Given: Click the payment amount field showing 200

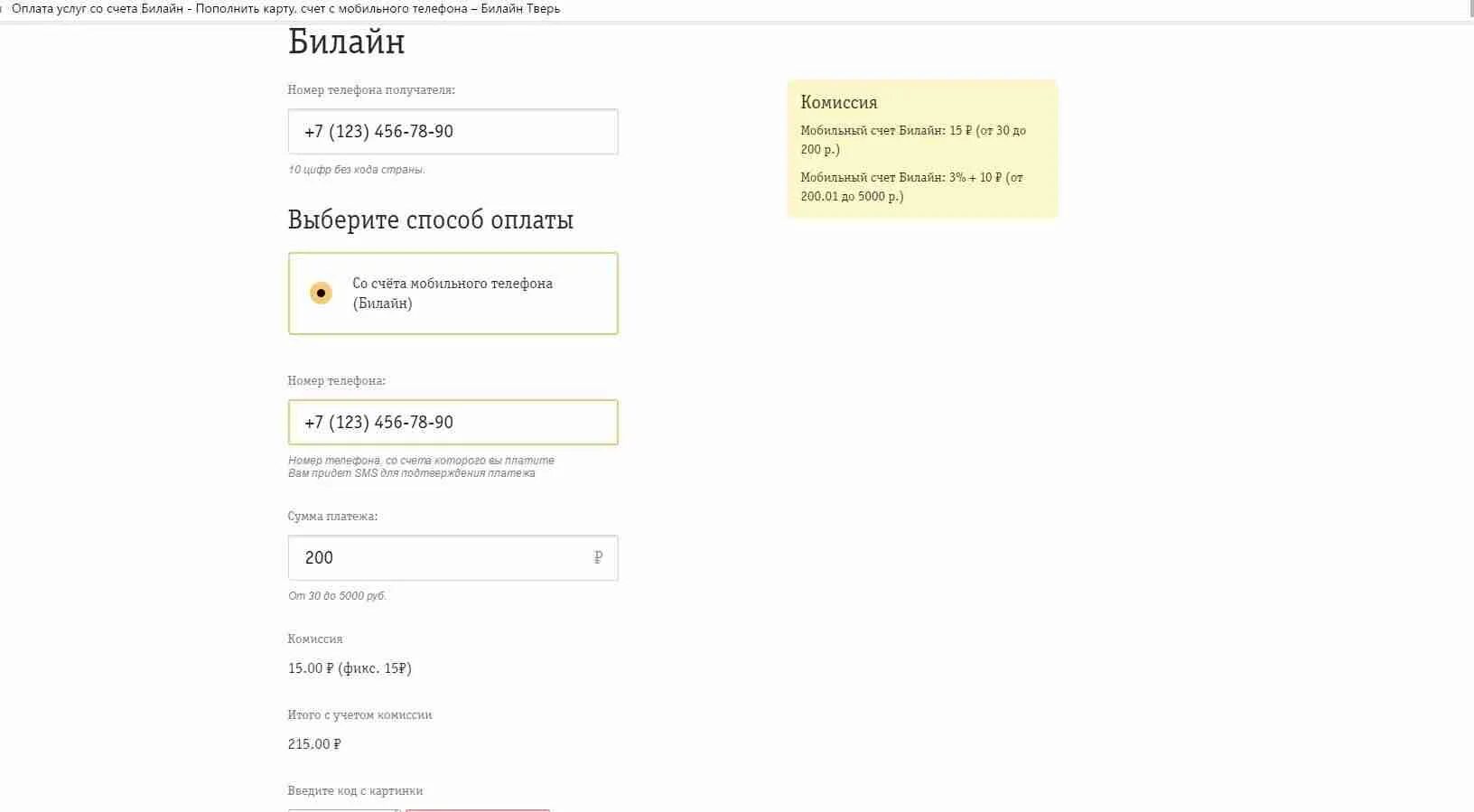Looking at the screenshot, I should tap(452, 558).
